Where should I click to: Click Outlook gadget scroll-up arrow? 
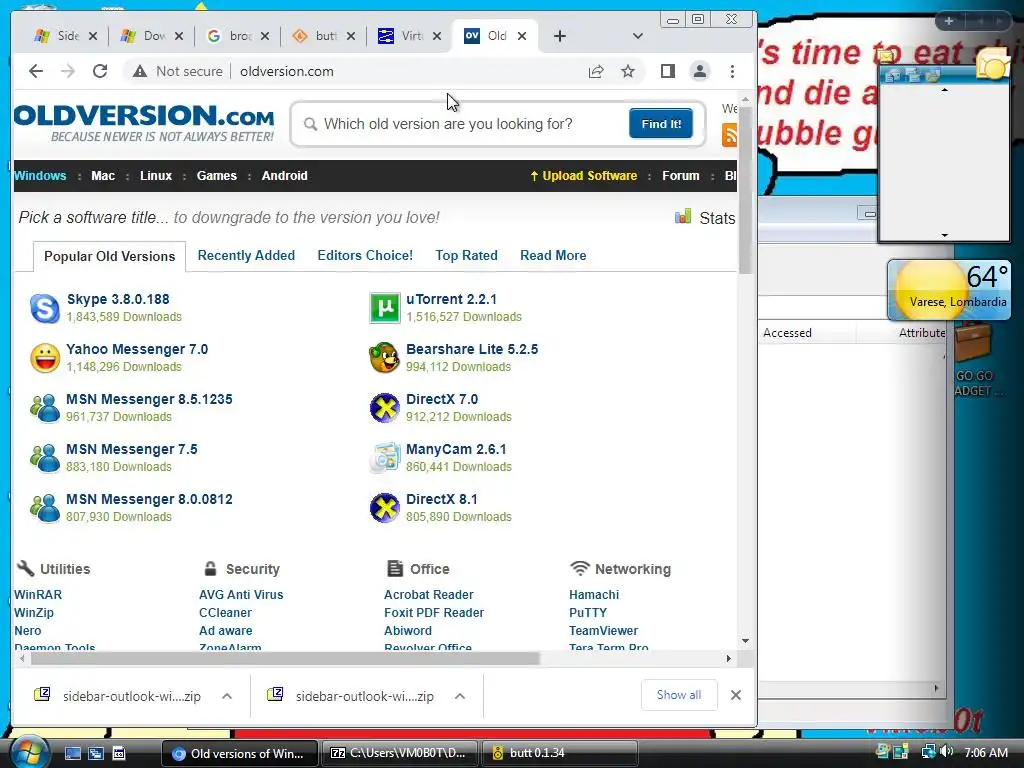tap(944, 90)
